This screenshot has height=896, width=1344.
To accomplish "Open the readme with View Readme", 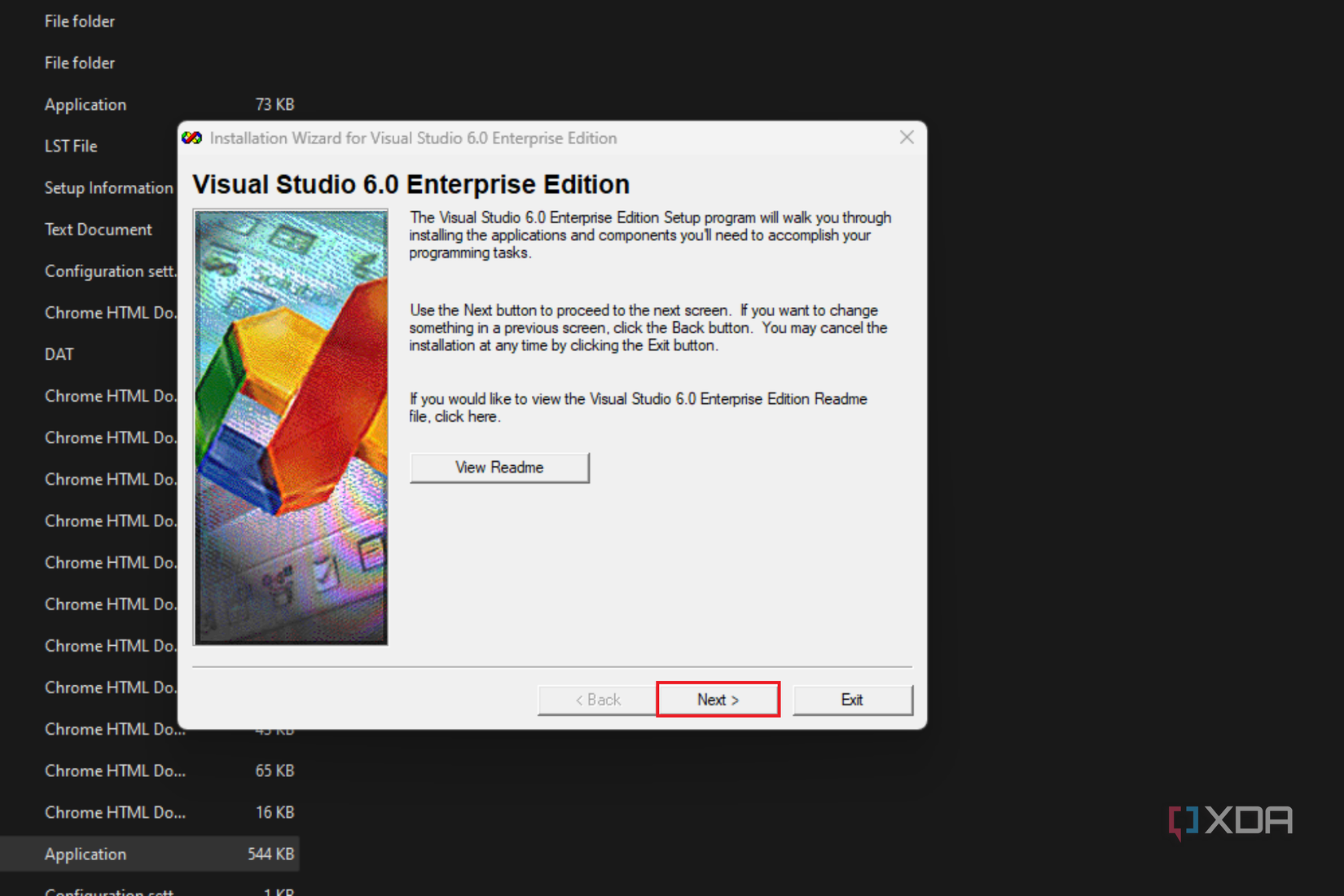I will (499, 468).
